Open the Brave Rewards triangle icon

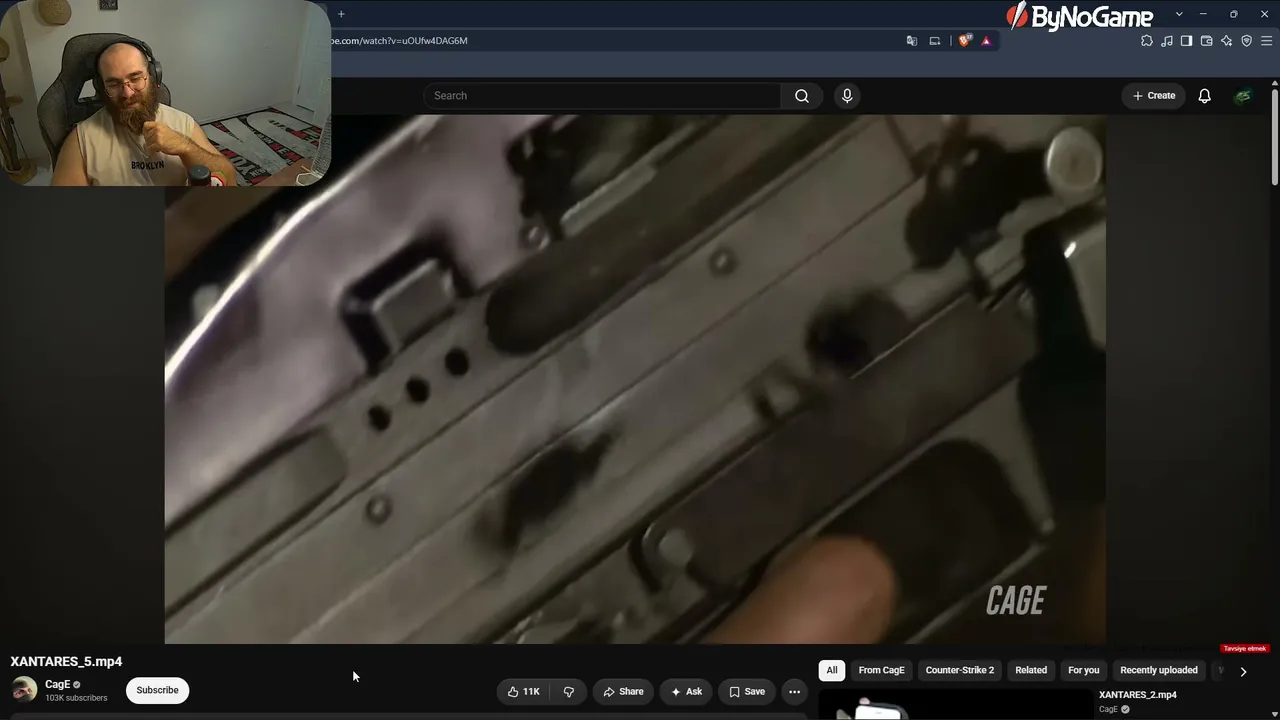pyautogui.click(x=986, y=41)
